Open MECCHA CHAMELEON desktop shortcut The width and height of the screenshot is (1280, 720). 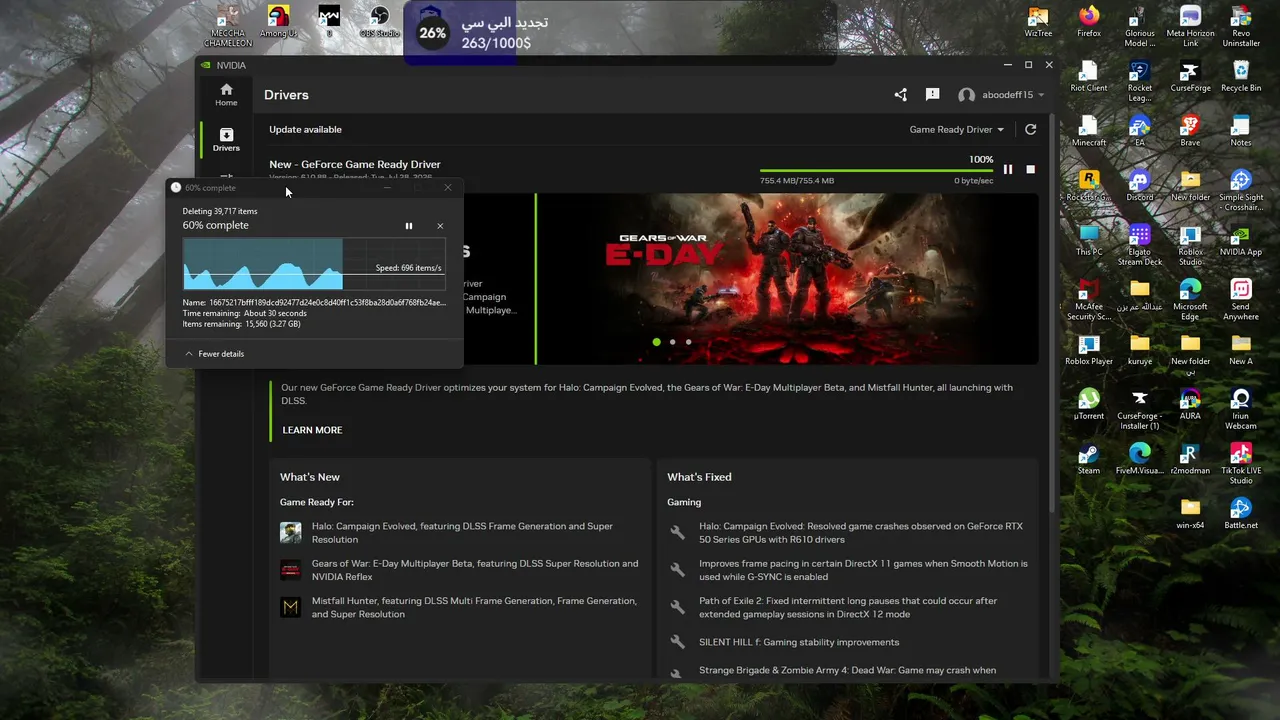pyautogui.click(x=228, y=26)
